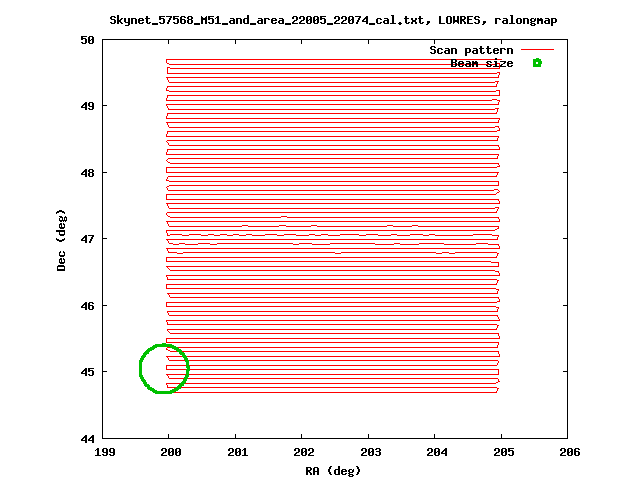The image size is (640, 480).
Task: Click the y-axis tick label 44
Action: pyautogui.click(x=87, y=439)
